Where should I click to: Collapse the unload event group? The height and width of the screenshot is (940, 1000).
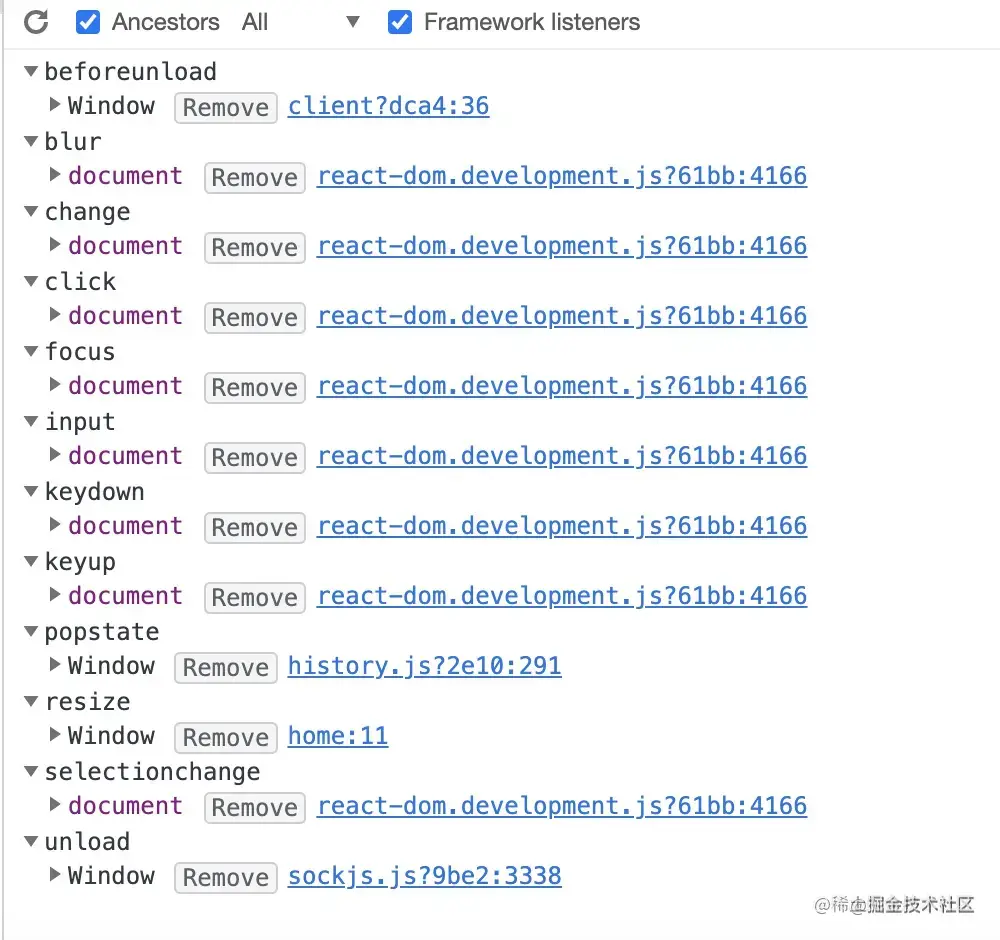(x=30, y=841)
